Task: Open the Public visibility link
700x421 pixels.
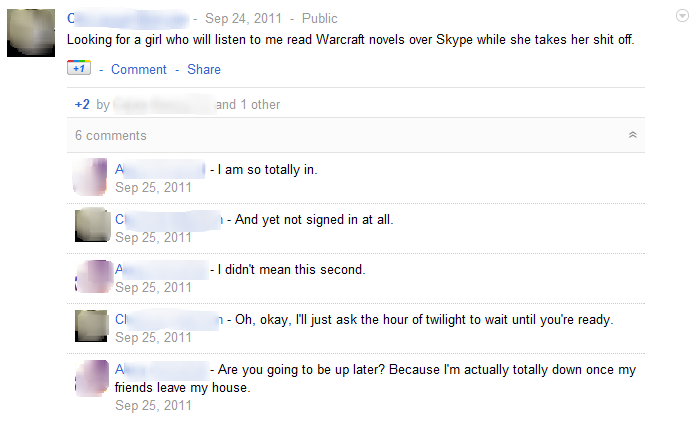Action: (x=319, y=18)
